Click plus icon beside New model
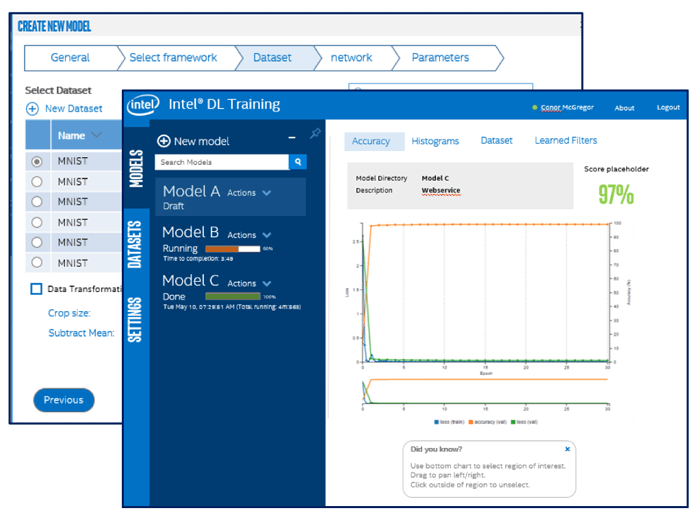Image resolution: width=700 pixels, height=517 pixels. coord(163,141)
